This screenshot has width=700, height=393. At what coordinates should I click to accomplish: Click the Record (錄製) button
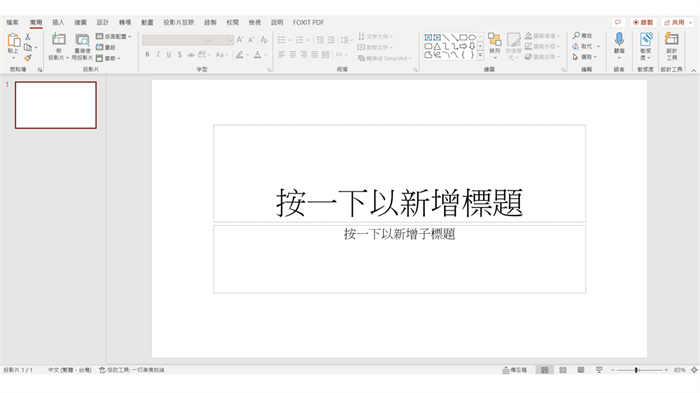(x=643, y=22)
